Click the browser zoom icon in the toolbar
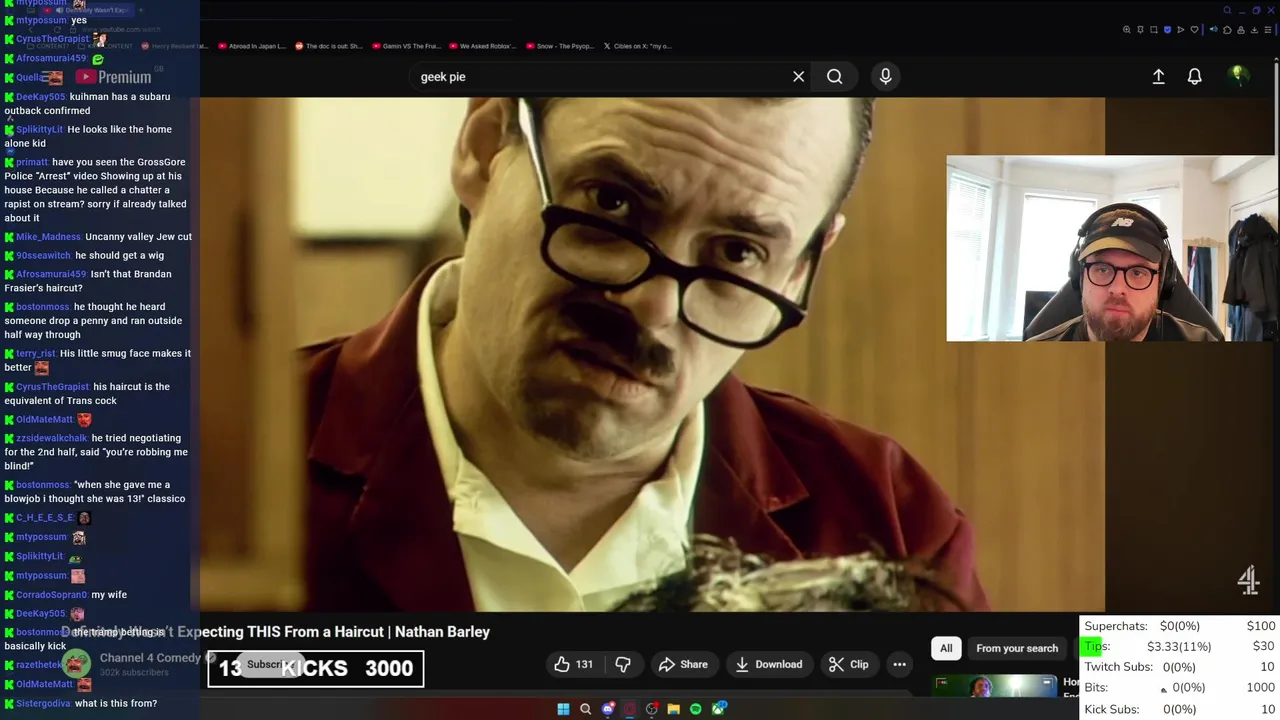The height and width of the screenshot is (720, 1280). (1127, 30)
